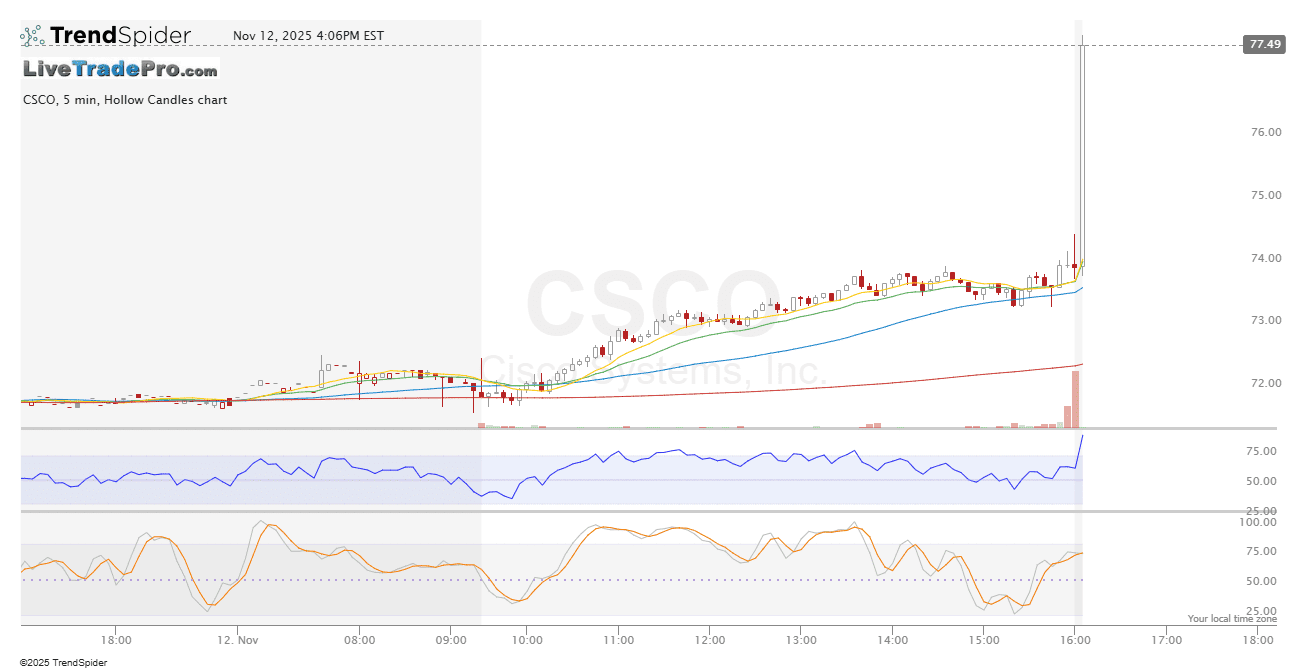Viewport: 1307px width, 672px height.
Task: Click the tallest red volume bar
Action: [1076, 399]
